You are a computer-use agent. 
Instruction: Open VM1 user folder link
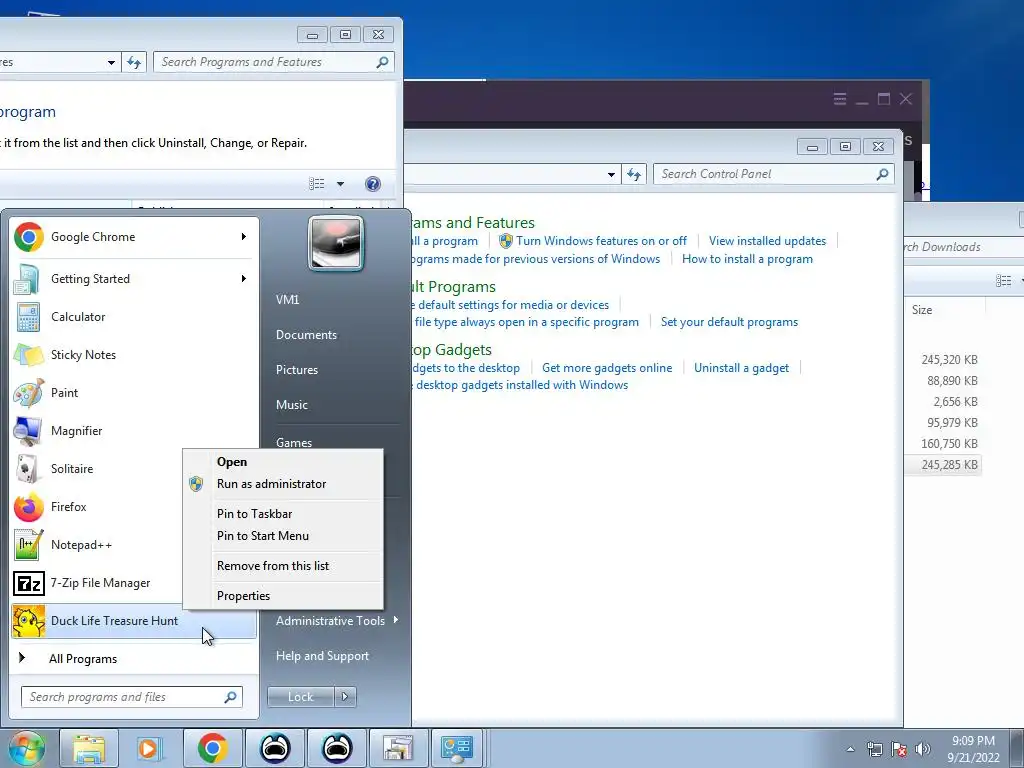[x=287, y=300]
